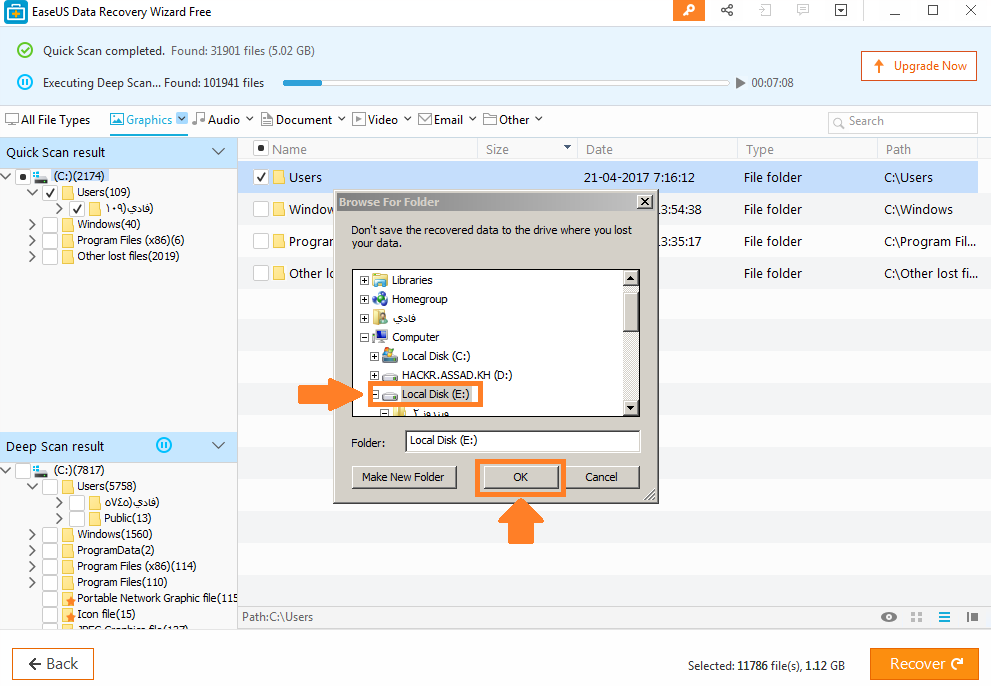Click Cancel in Browse For Folder dialog
The image size is (991, 686).
(601, 477)
